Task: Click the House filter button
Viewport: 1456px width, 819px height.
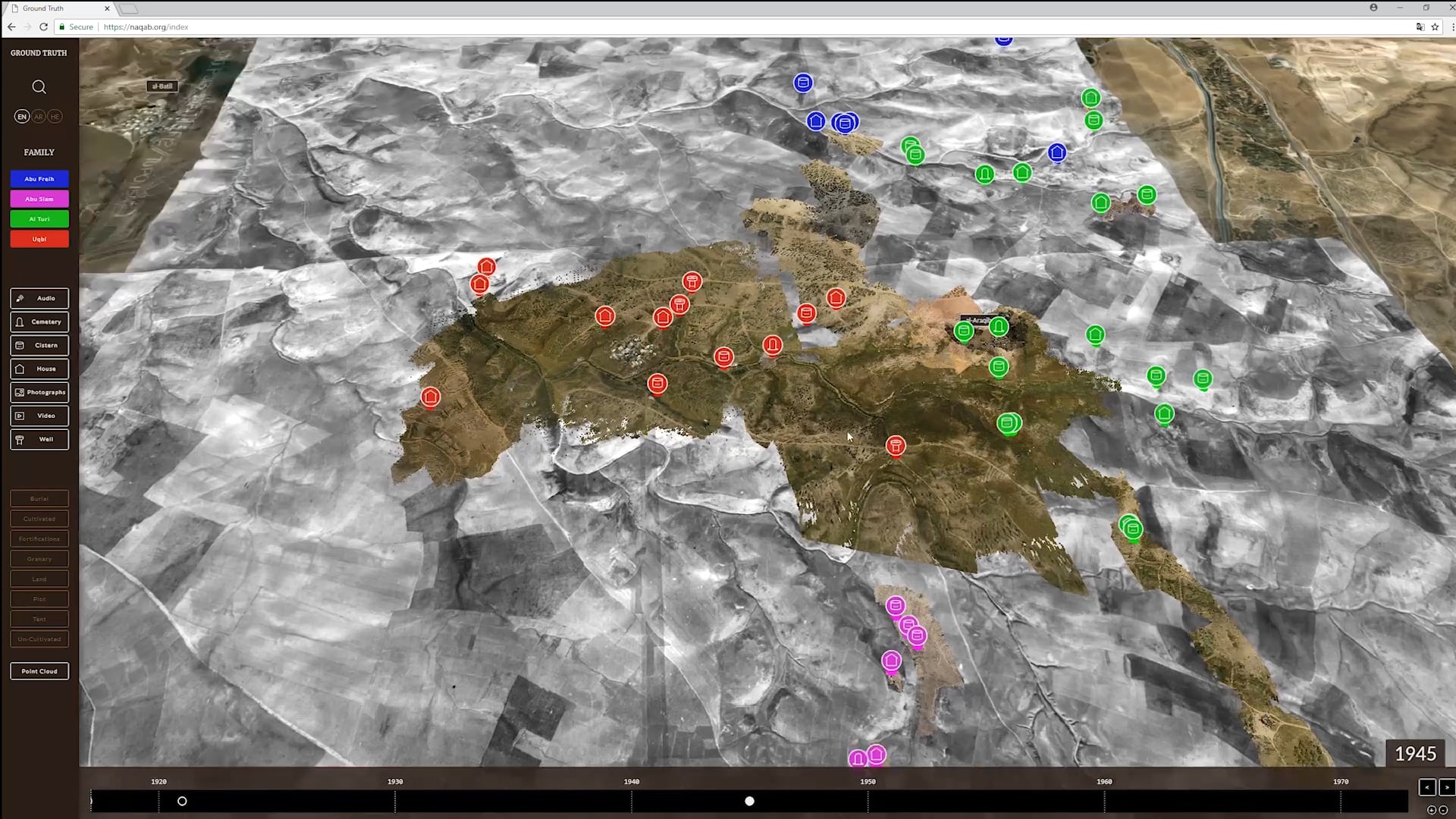Action: [39, 369]
